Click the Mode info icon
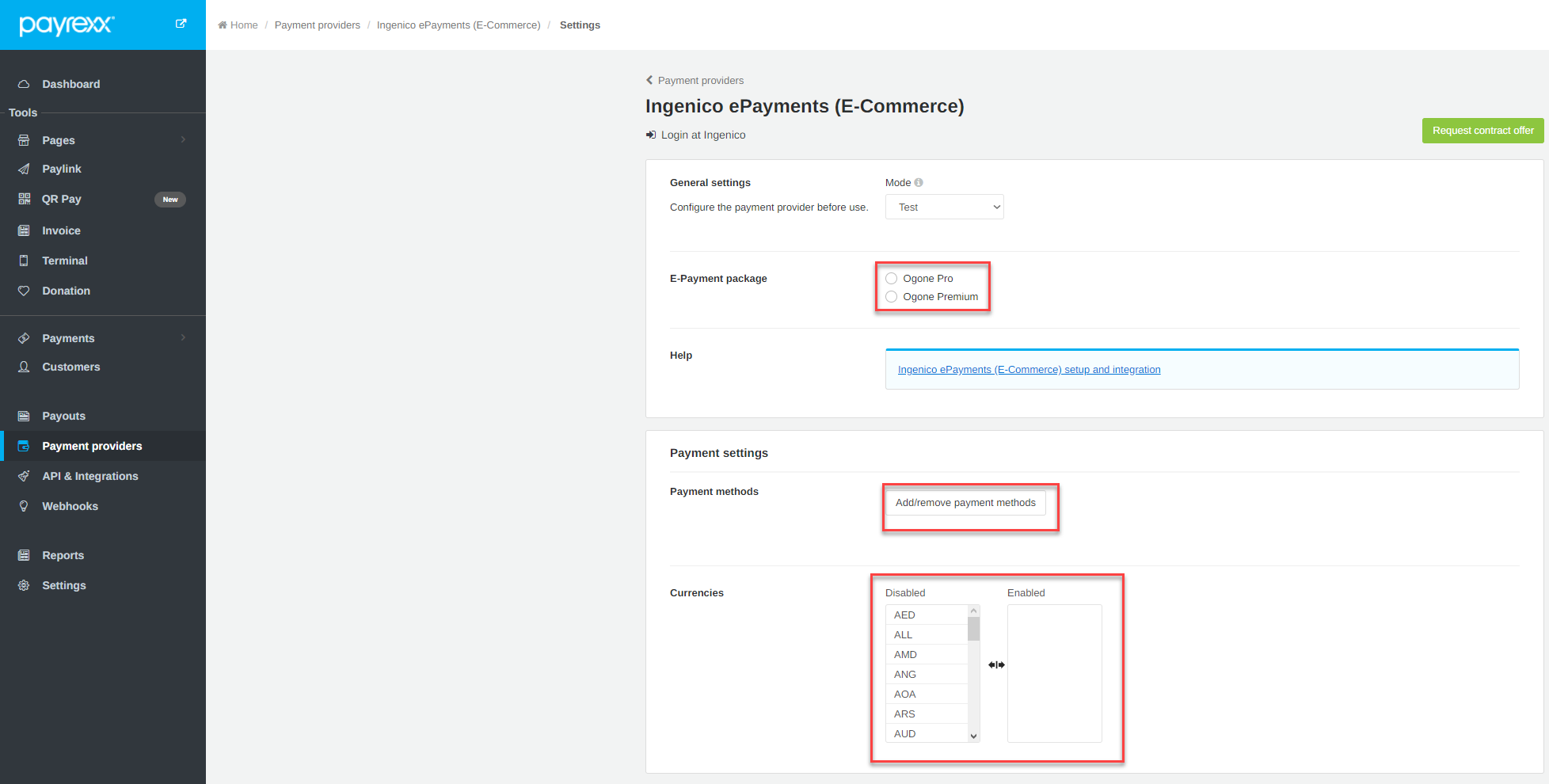1549x784 pixels. [919, 182]
